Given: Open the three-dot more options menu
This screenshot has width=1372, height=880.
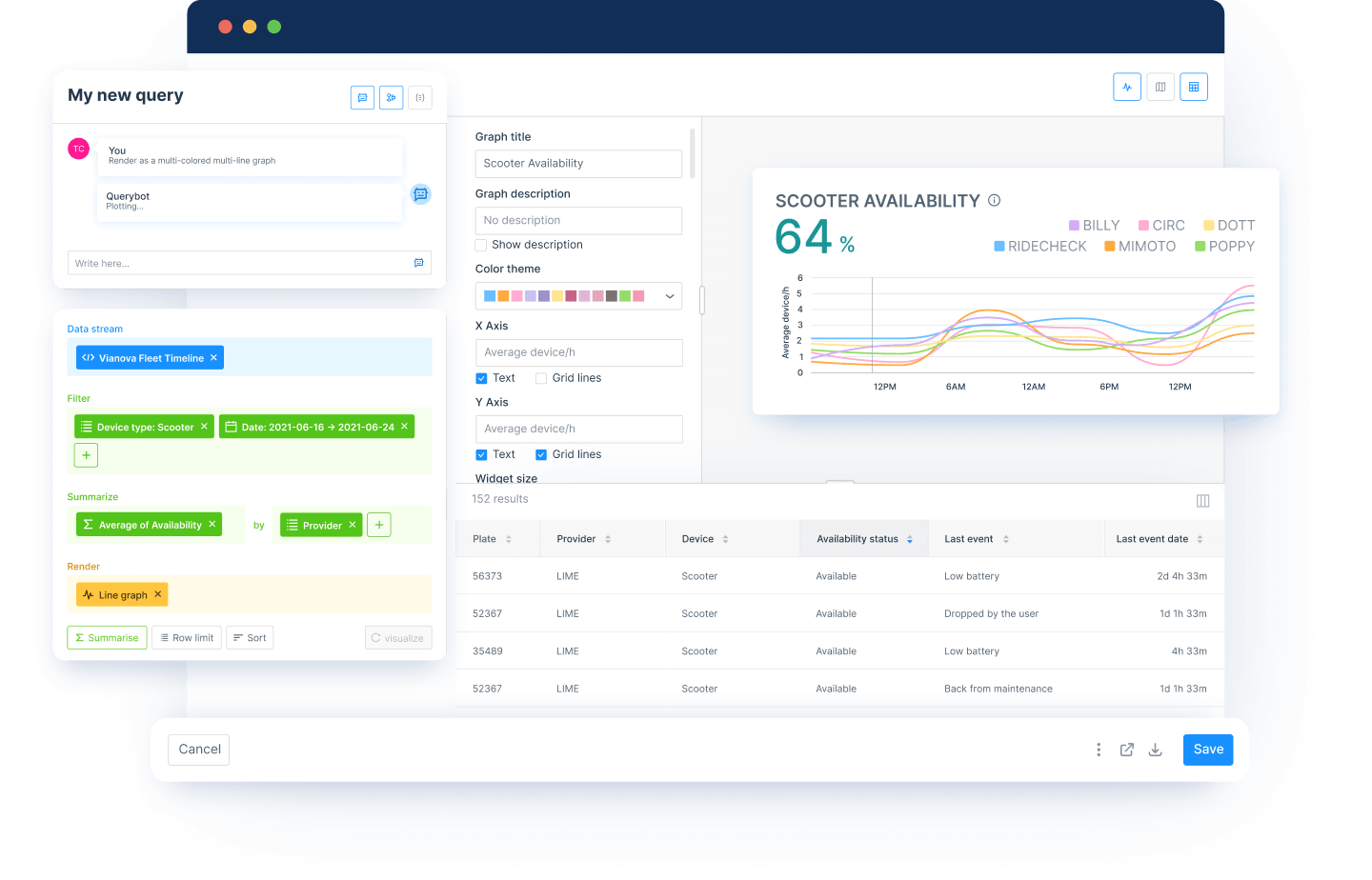Looking at the screenshot, I should pos(1099,750).
